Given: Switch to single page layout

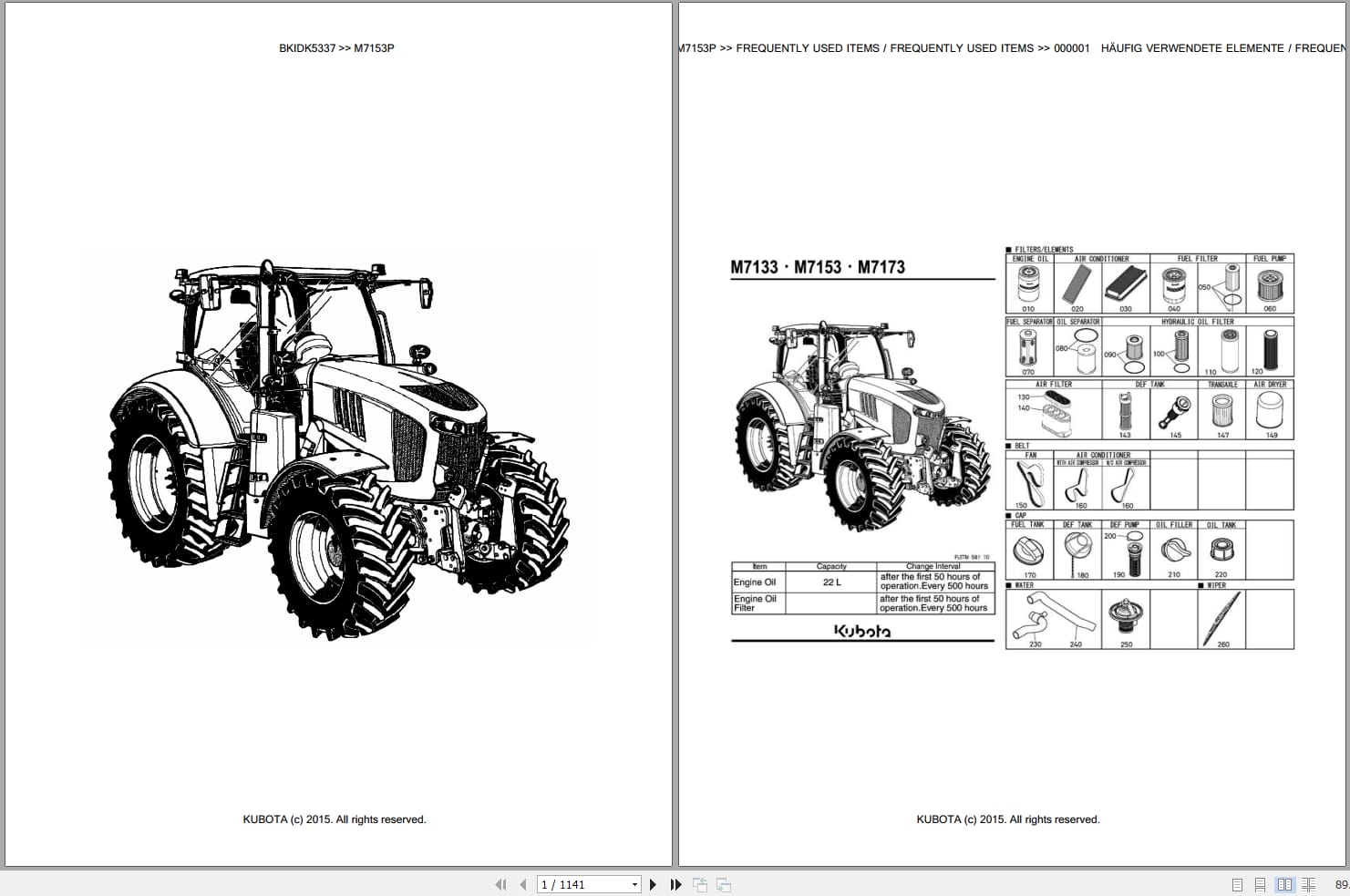Looking at the screenshot, I should pyautogui.click(x=1237, y=884).
